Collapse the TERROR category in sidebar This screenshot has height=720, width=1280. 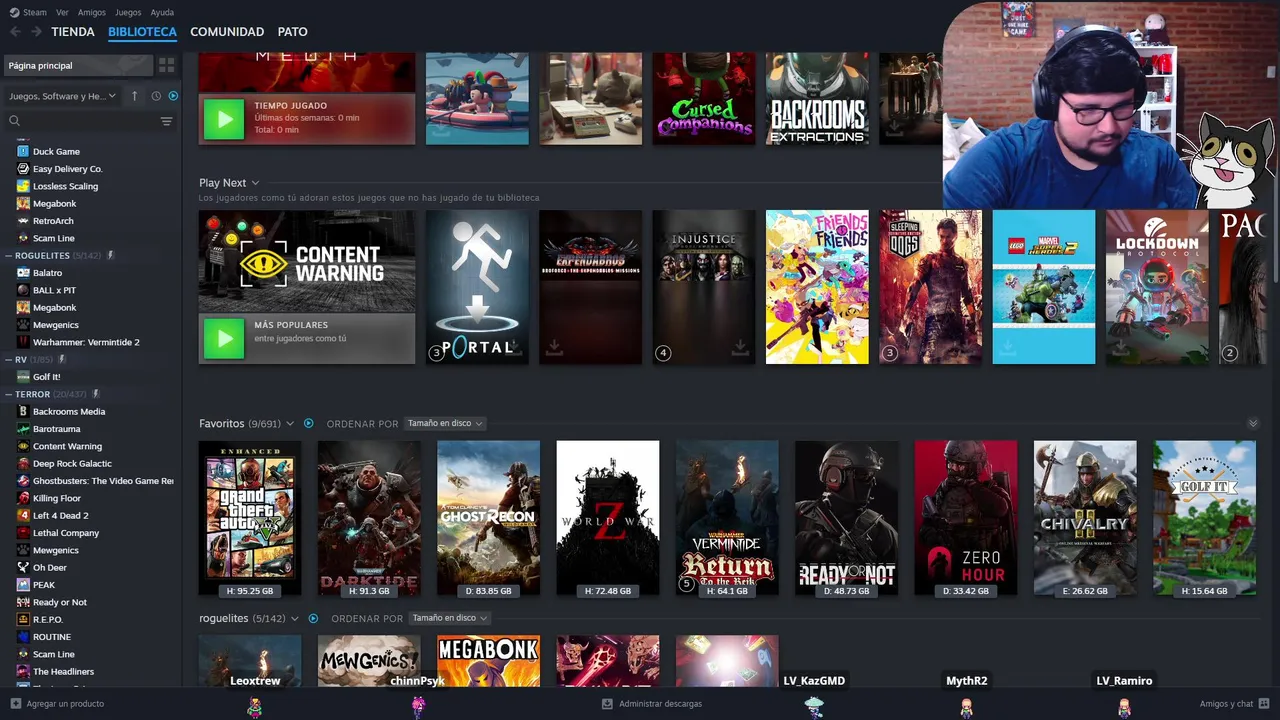pyautogui.click(x=8, y=394)
